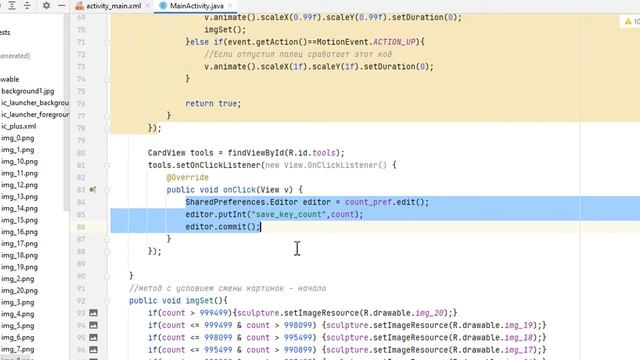
Task: Collapse the else-if block at line 71
Action: tap(107, 42)
